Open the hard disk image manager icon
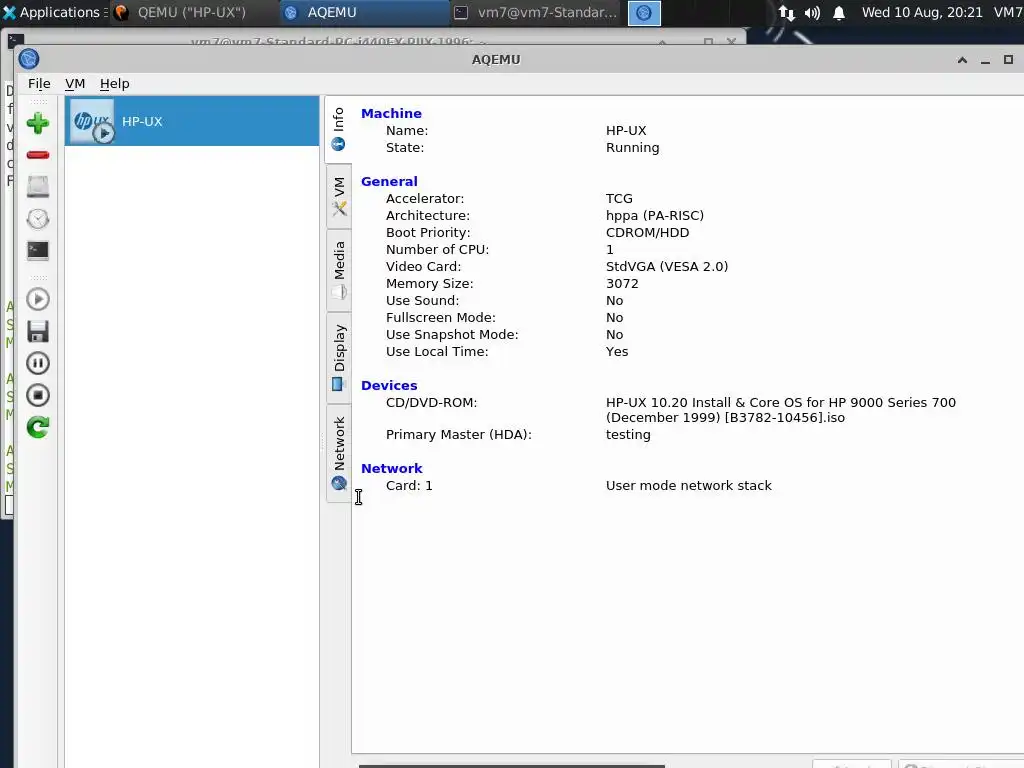The image size is (1024, 768). point(38,186)
